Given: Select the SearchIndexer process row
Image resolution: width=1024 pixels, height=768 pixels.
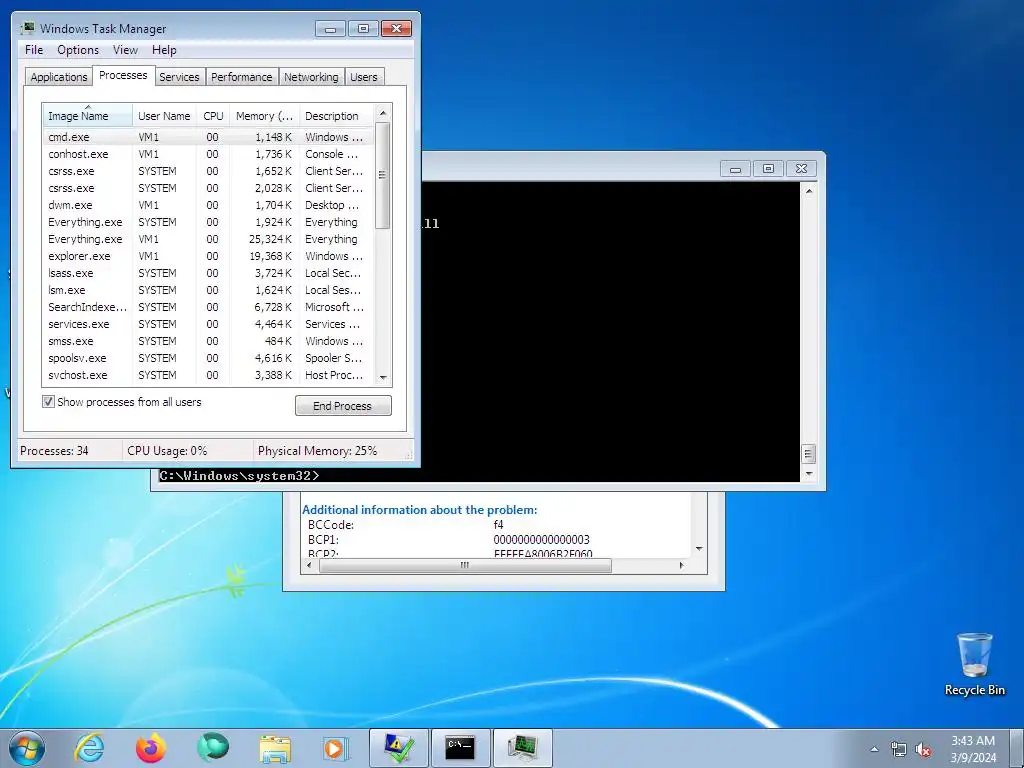Looking at the screenshot, I should tap(209, 307).
